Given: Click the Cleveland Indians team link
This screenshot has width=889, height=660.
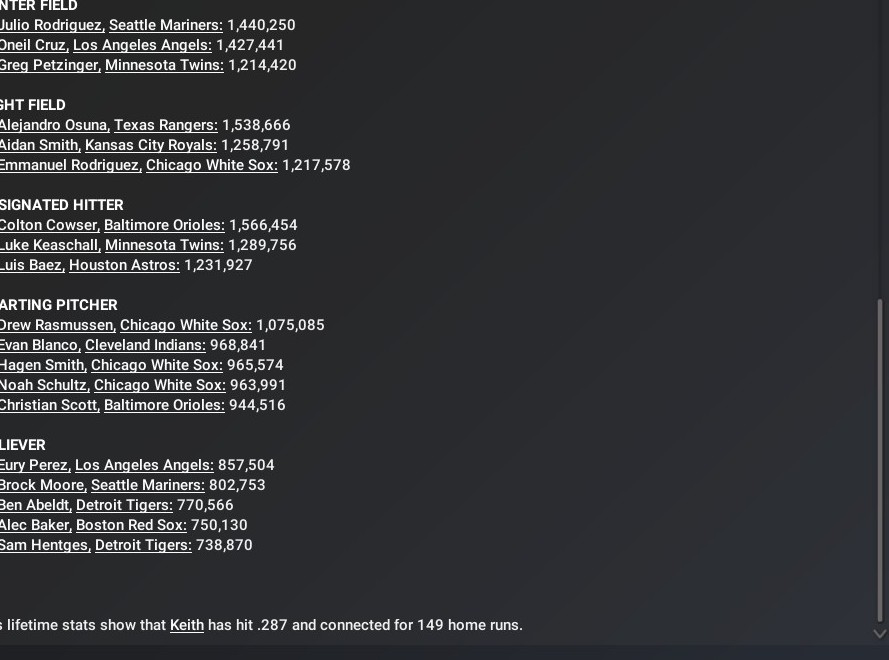Looking at the screenshot, I should tap(145, 345).
